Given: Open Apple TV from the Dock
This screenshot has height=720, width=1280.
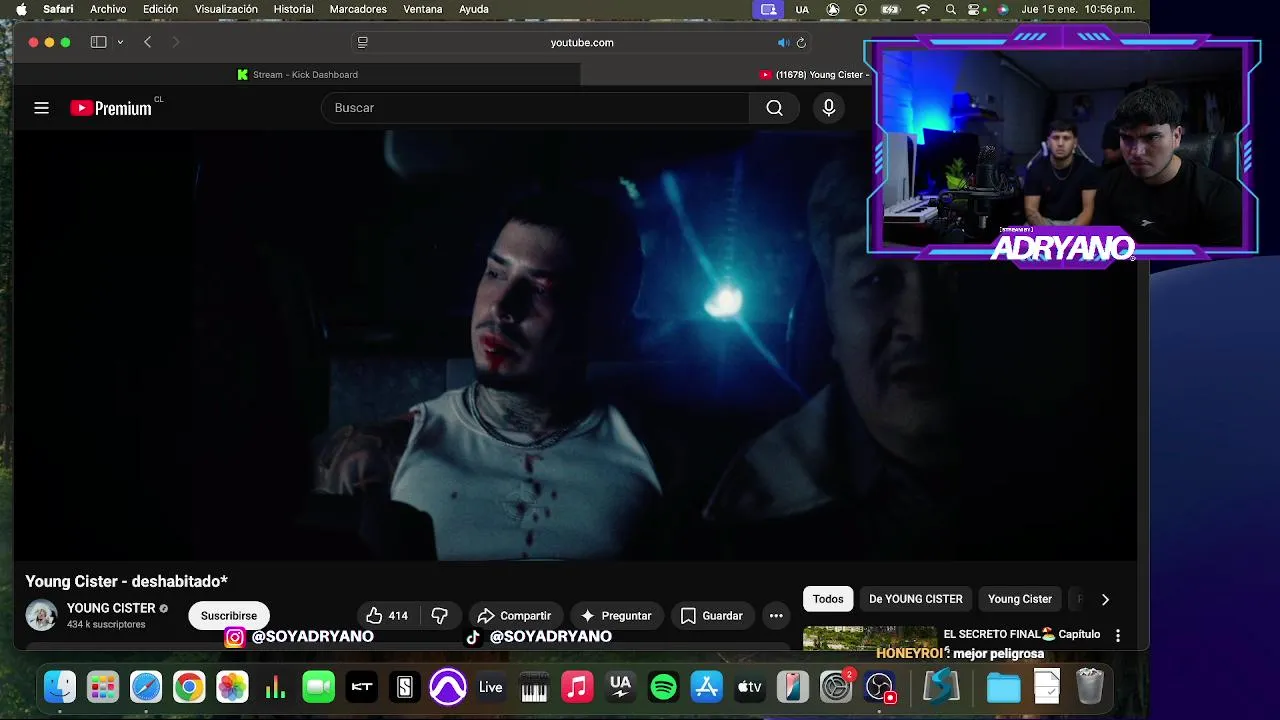Looking at the screenshot, I should (750, 687).
